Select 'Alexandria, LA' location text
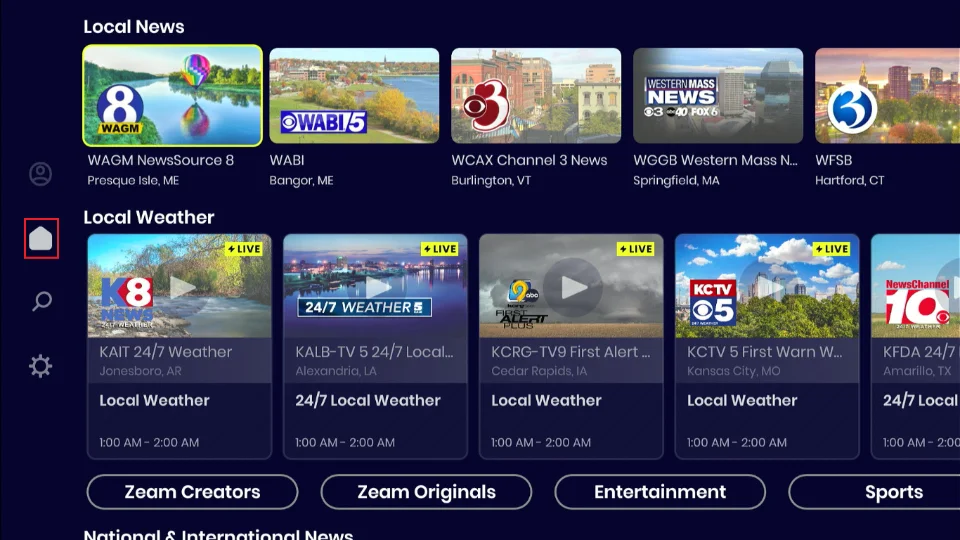960x540 pixels. (x=336, y=371)
